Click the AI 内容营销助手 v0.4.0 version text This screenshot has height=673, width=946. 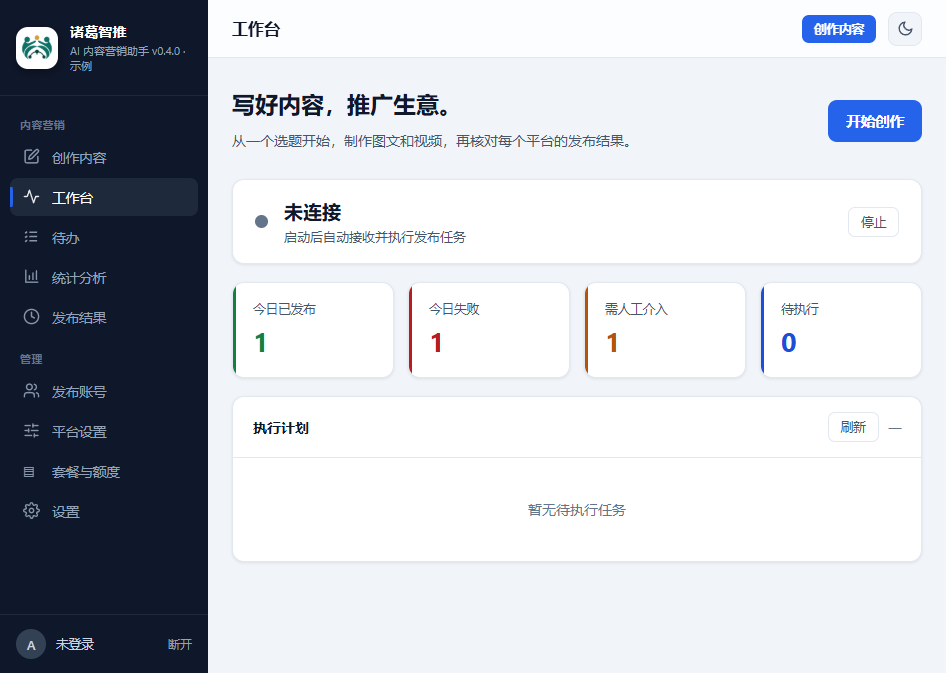click(x=127, y=58)
